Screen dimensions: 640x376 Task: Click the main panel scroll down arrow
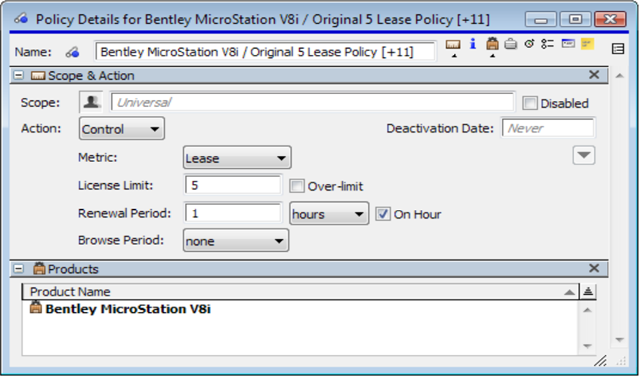pos(620,340)
